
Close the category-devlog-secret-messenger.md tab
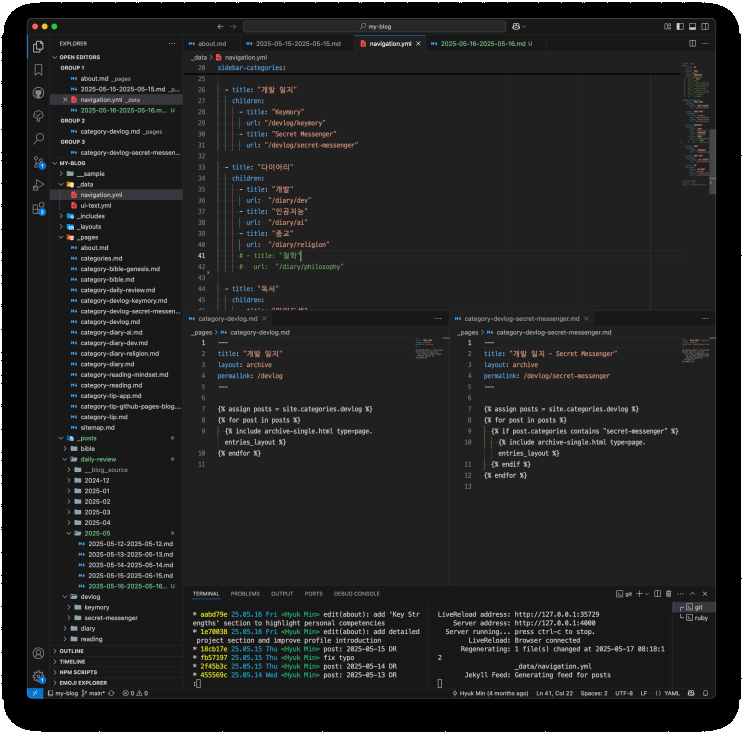(586, 319)
